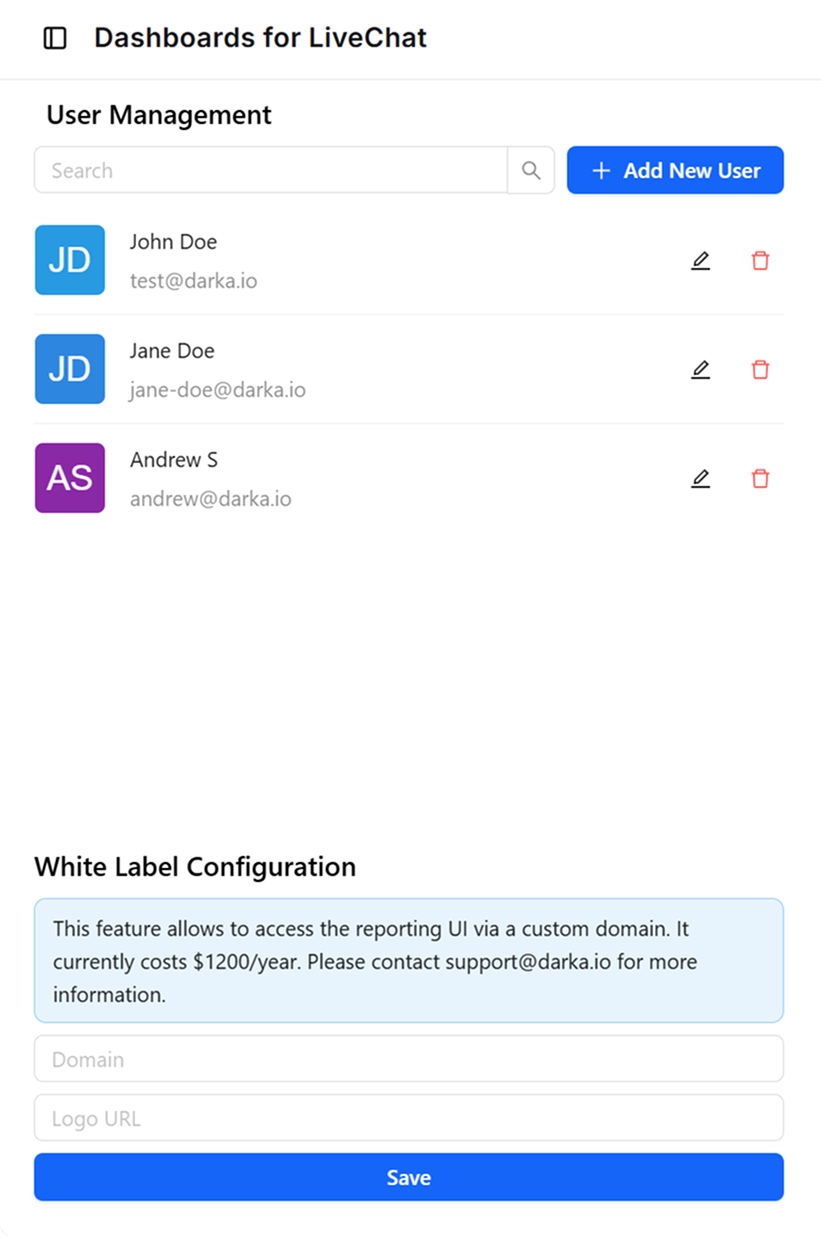Image resolution: width=821 pixels, height=1238 pixels.
Task: Click the Search input field
Action: point(270,170)
